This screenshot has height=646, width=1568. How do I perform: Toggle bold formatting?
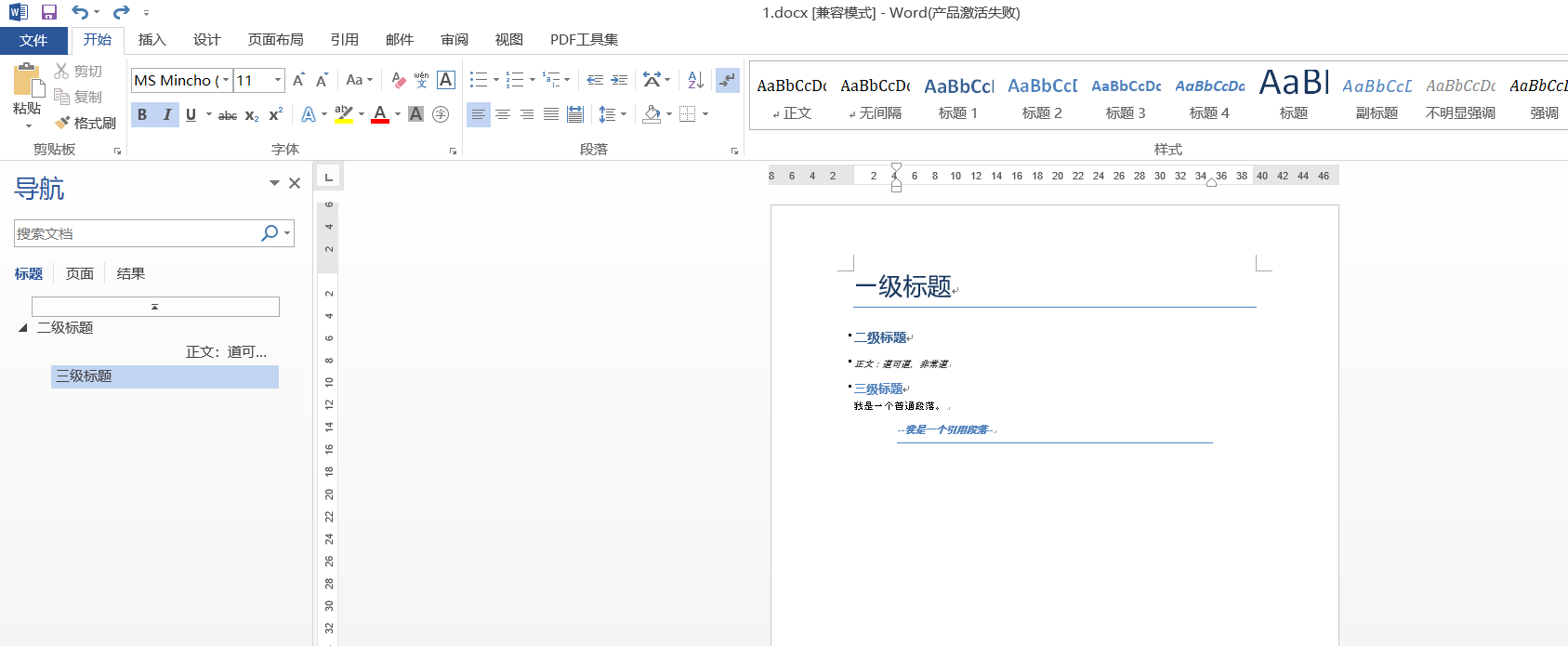coord(142,114)
